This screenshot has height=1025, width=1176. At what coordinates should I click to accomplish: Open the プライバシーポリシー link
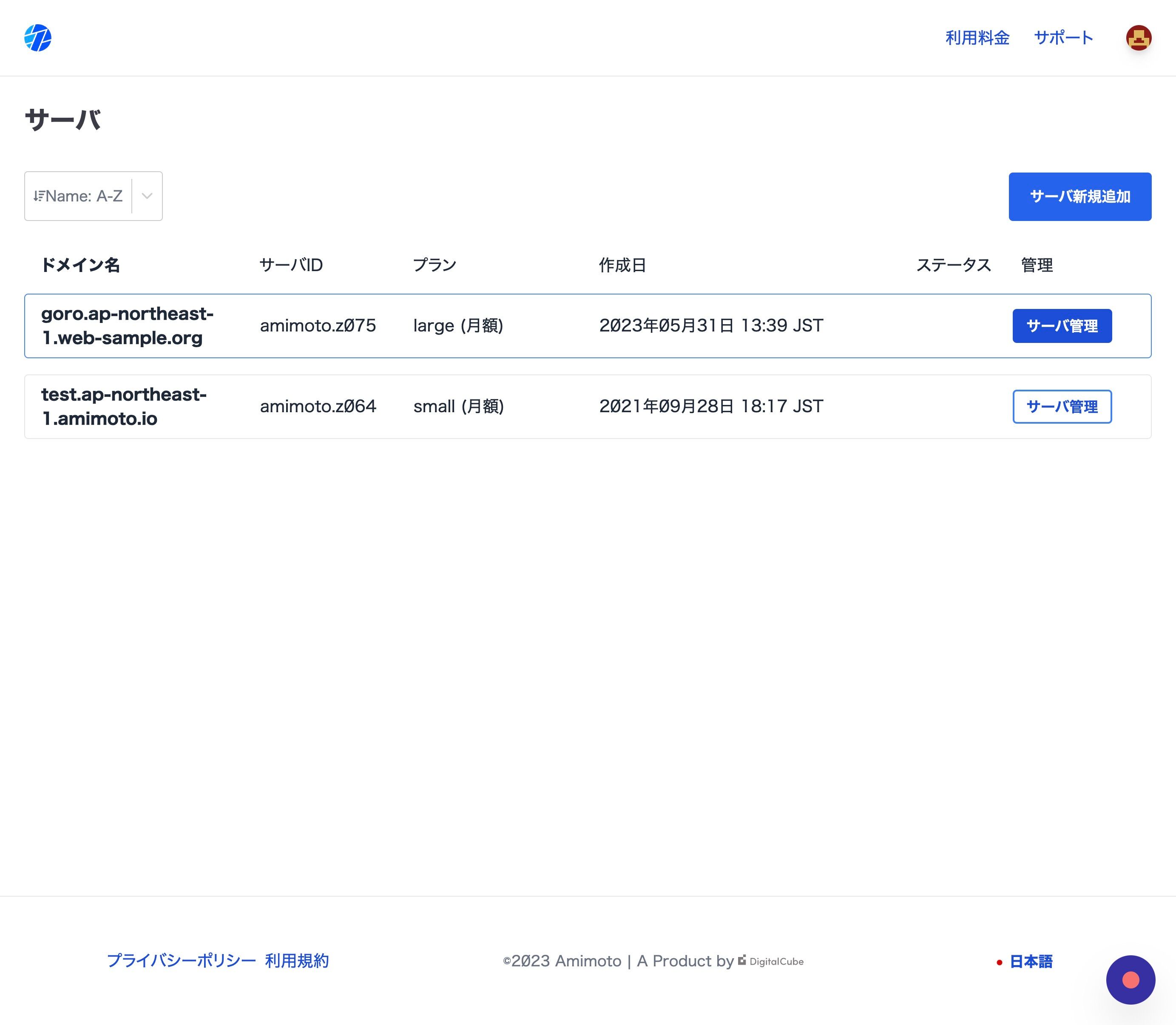tap(182, 961)
